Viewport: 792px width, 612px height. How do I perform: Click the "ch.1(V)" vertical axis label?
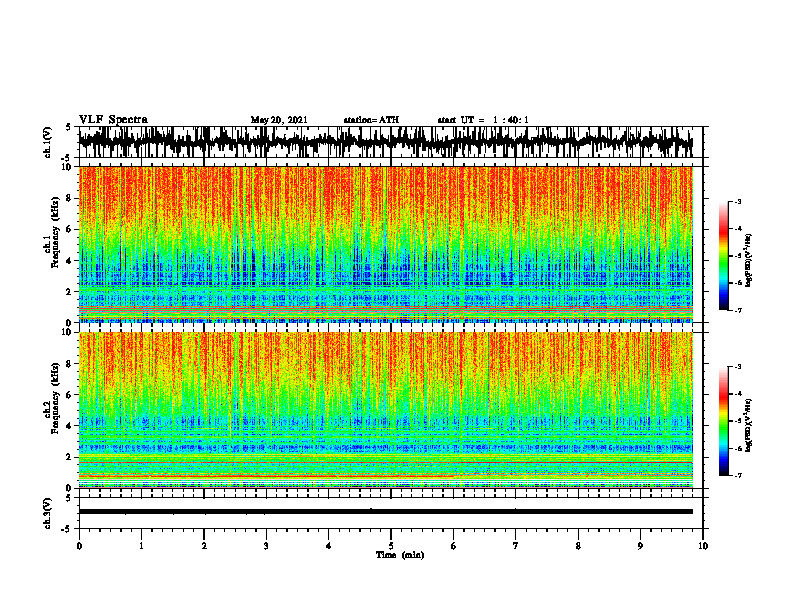[x=47, y=142]
